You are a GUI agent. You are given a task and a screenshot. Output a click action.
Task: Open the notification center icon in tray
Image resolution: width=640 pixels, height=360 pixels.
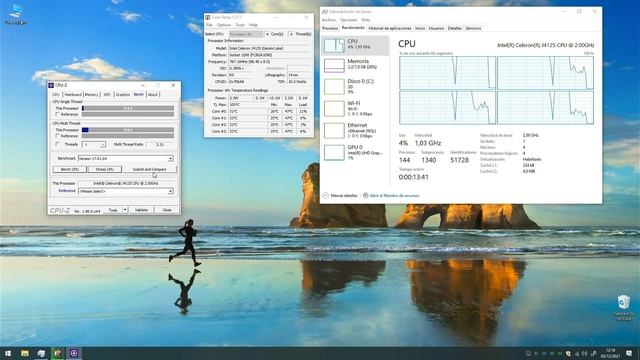point(629,353)
